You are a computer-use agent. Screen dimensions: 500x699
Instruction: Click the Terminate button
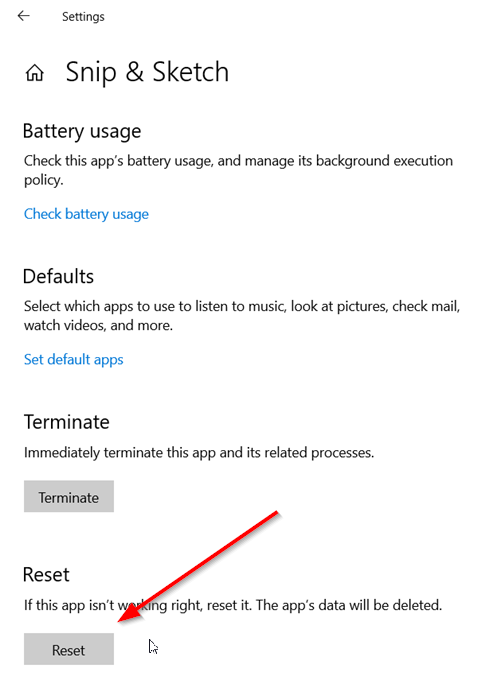click(x=69, y=496)
